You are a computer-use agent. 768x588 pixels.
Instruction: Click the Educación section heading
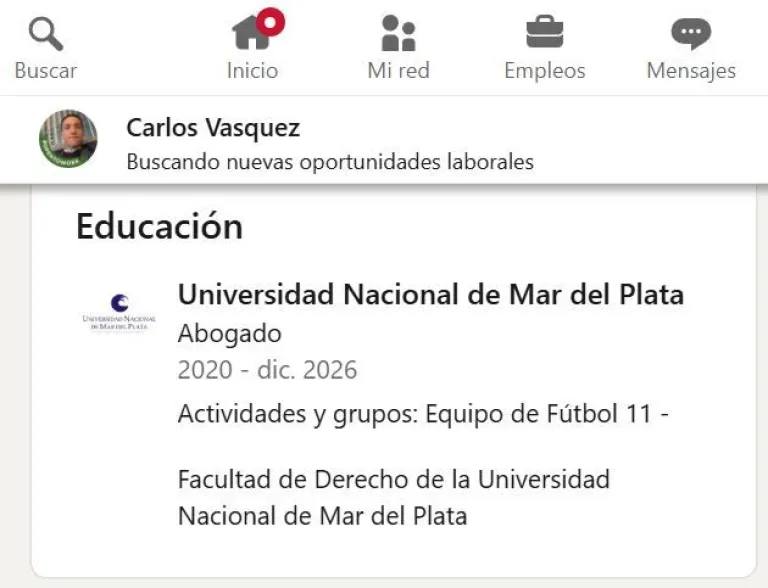coord(159,227)
